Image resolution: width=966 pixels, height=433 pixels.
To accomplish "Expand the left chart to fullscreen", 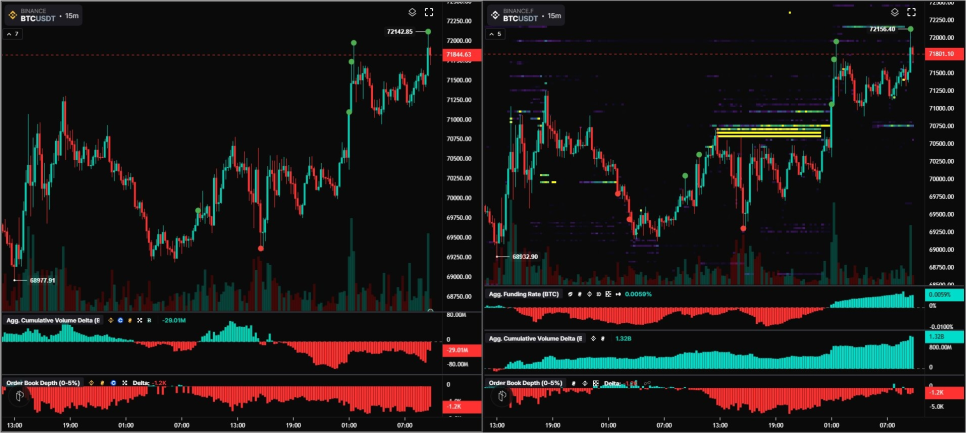I will [429, 12].
